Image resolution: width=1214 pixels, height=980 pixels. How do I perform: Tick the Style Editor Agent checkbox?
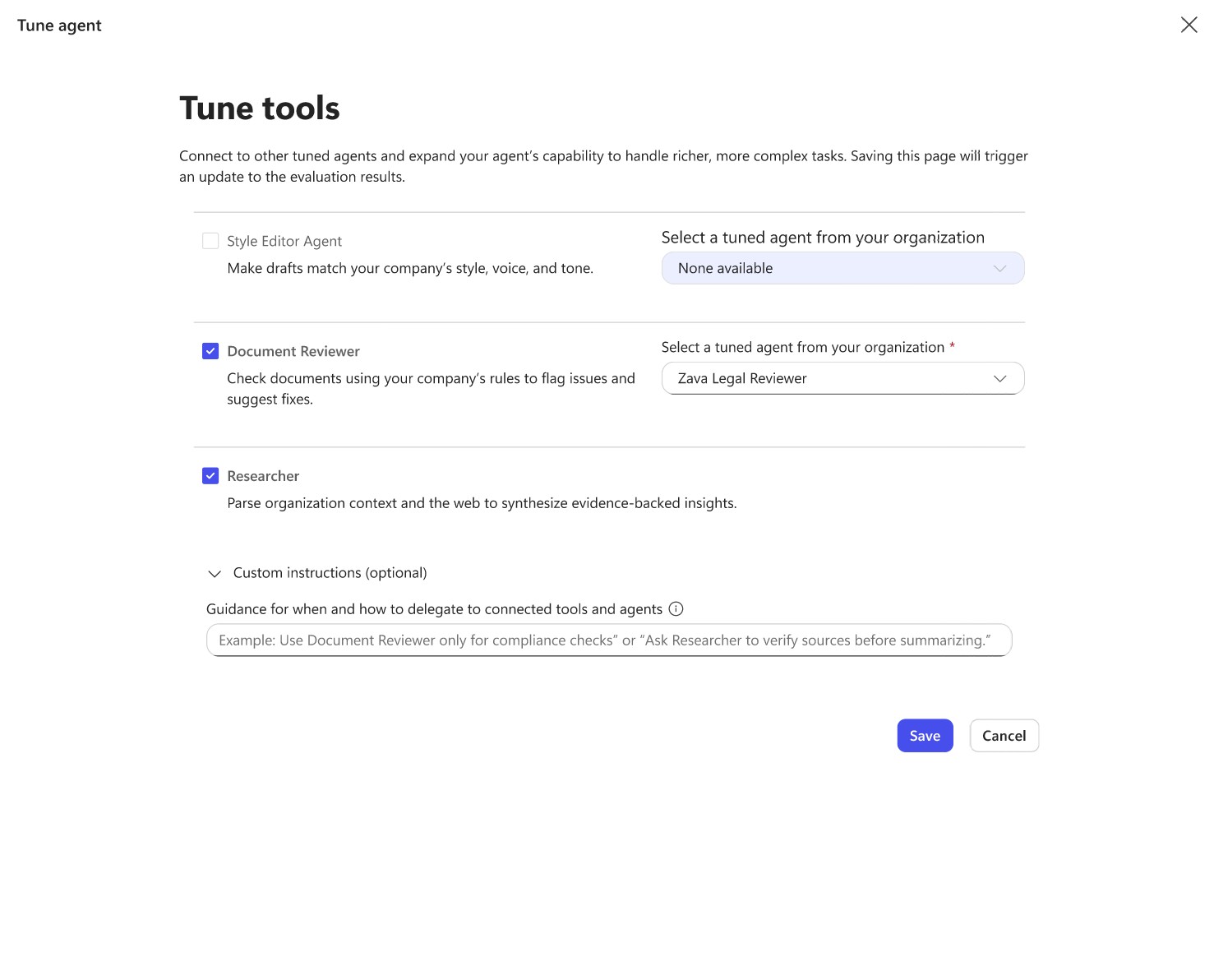click(x=210, y=241)
